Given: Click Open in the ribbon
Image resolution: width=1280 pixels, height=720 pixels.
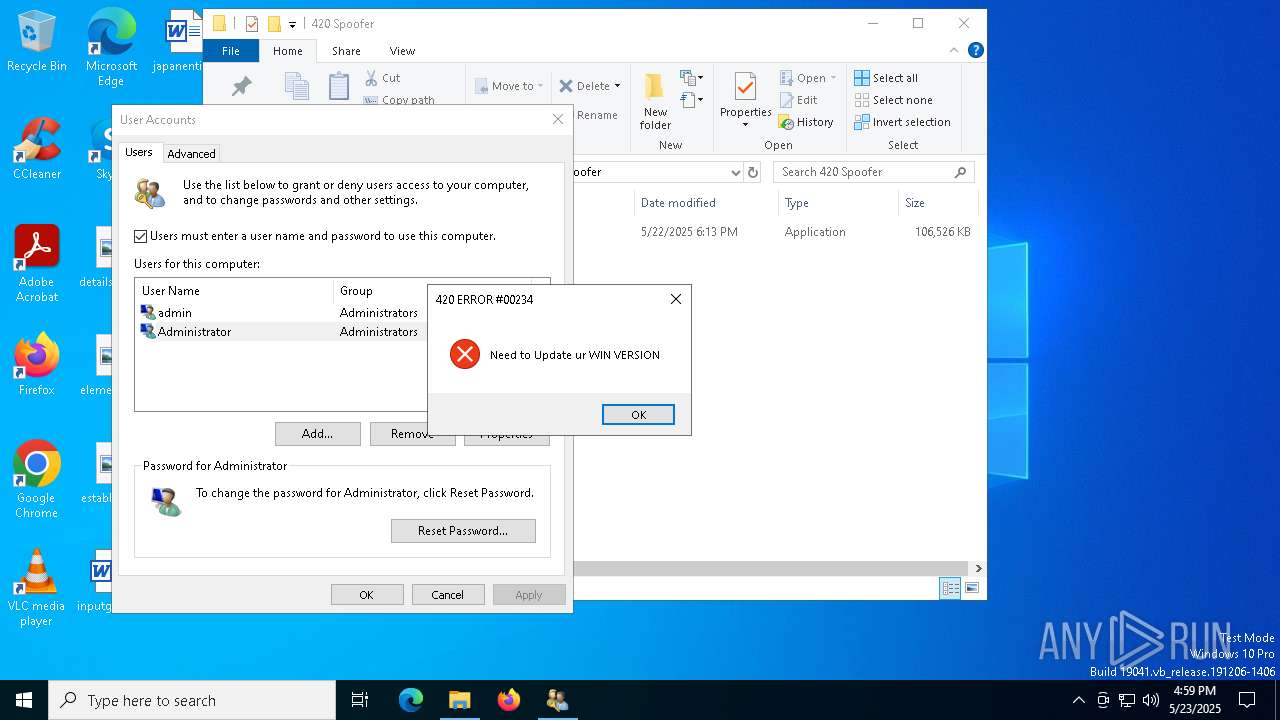Looking at the screenshot, I should point(808,78).
